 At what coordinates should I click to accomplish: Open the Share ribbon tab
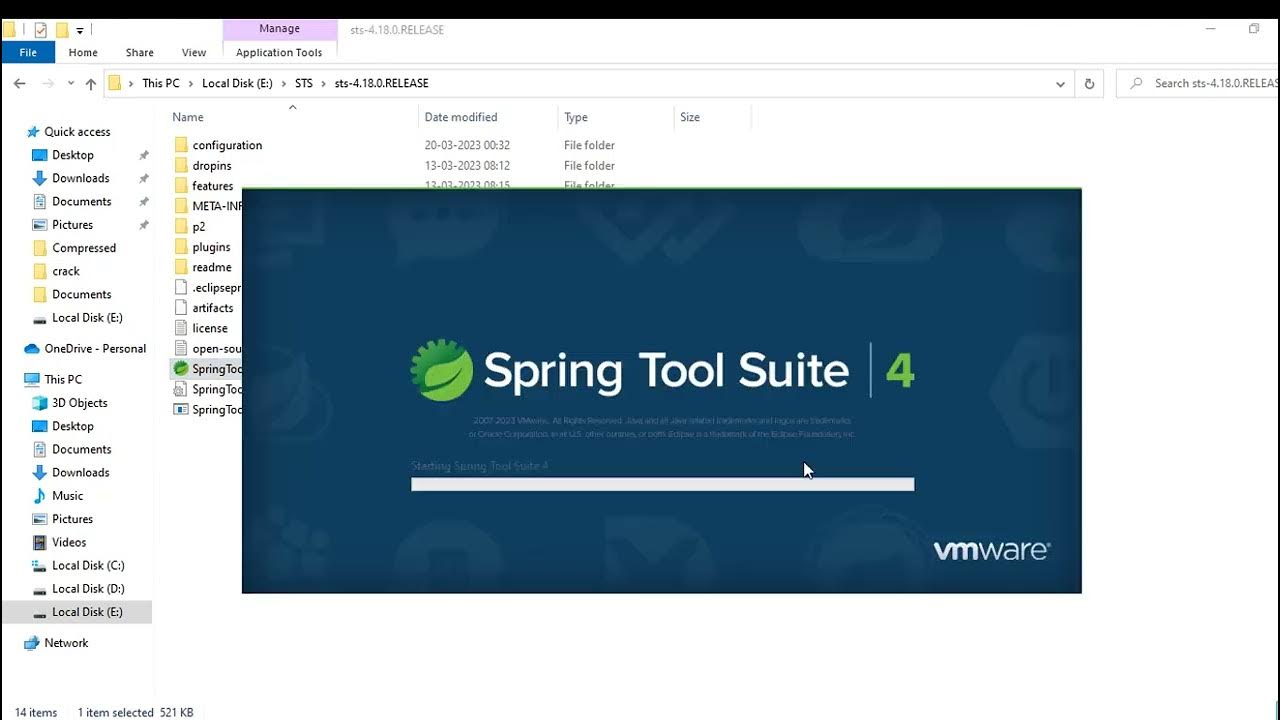140,52
